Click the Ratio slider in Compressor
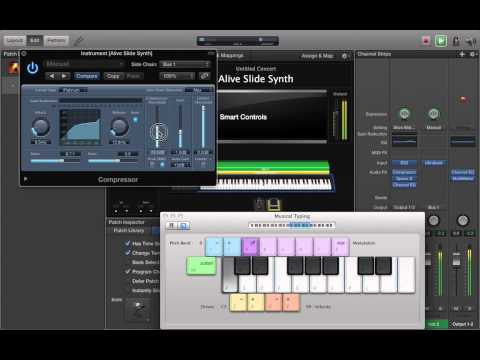This screenshot has width=480, height=360. point(55,161)
